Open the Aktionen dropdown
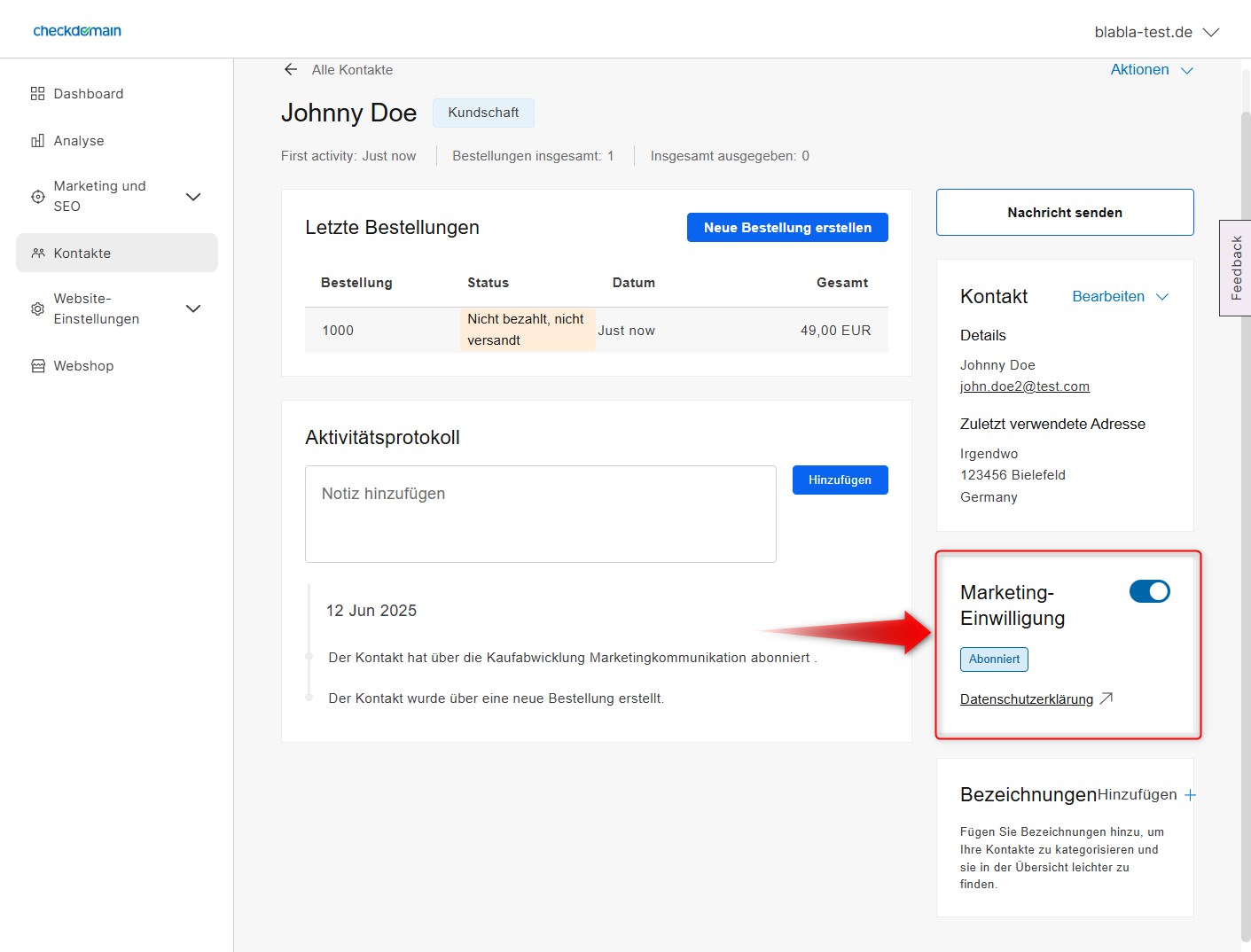1251x952 pixels. [x=1151, y=70]
